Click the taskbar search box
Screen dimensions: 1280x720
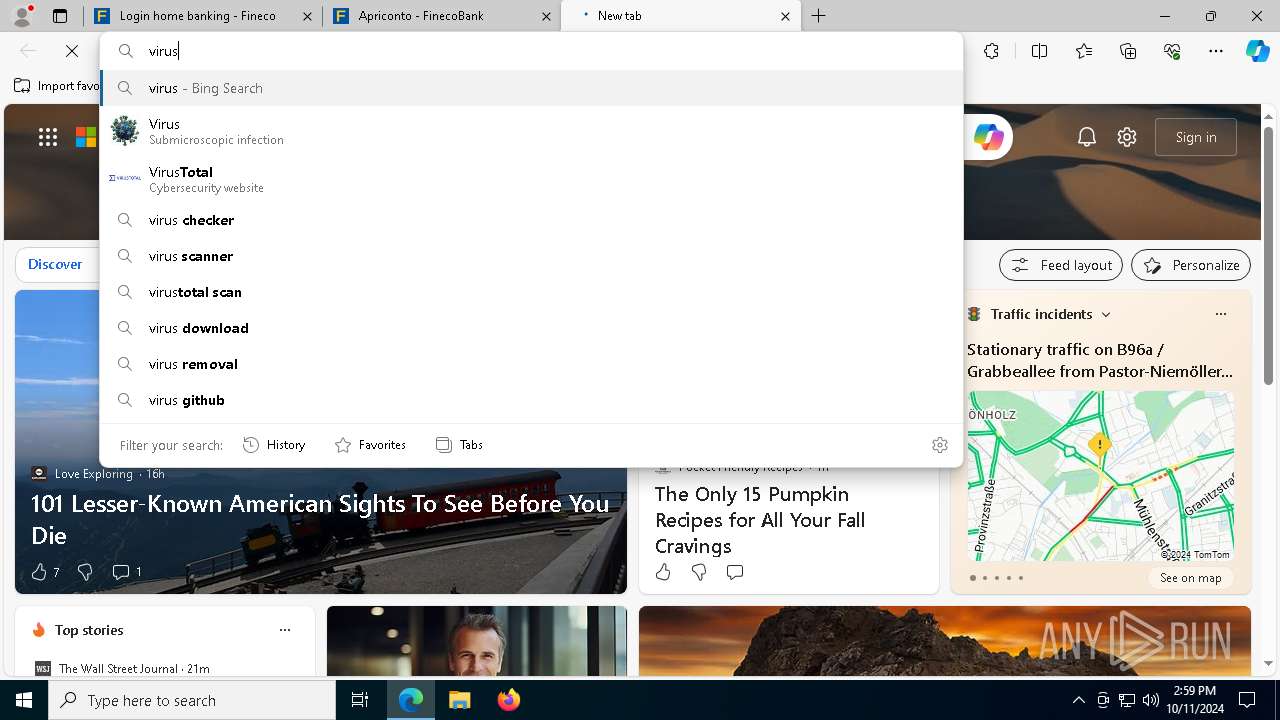pyautogui.click(x=192, y=700)
